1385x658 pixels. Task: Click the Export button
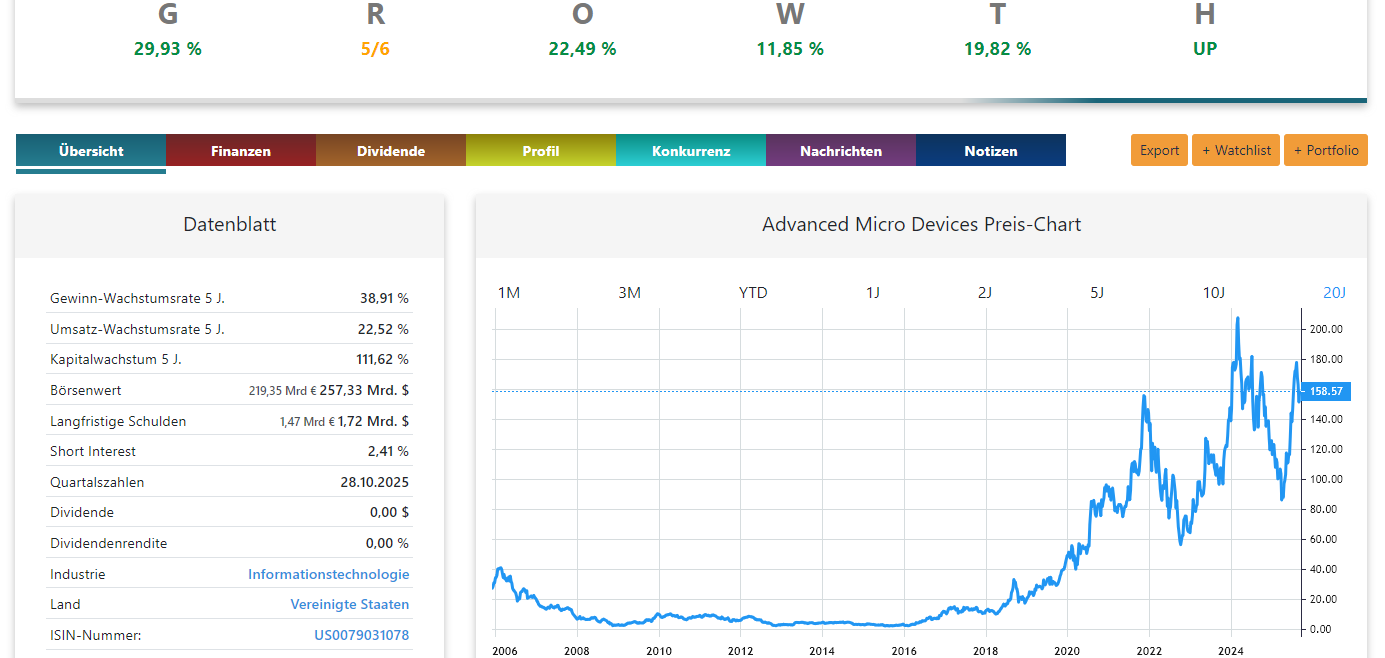1160,150
